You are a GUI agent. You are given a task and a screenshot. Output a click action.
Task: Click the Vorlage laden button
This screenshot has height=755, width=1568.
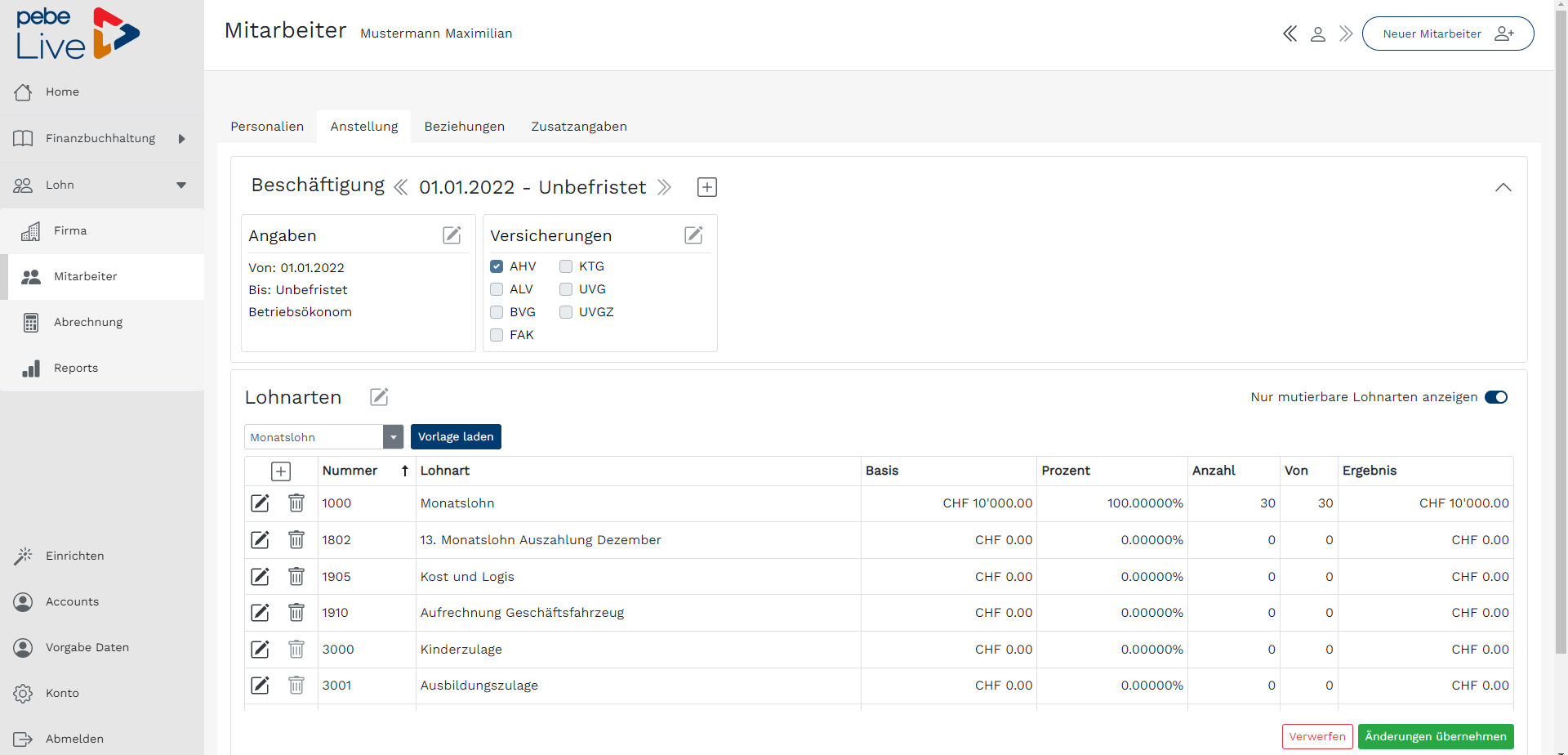[456, 437]
